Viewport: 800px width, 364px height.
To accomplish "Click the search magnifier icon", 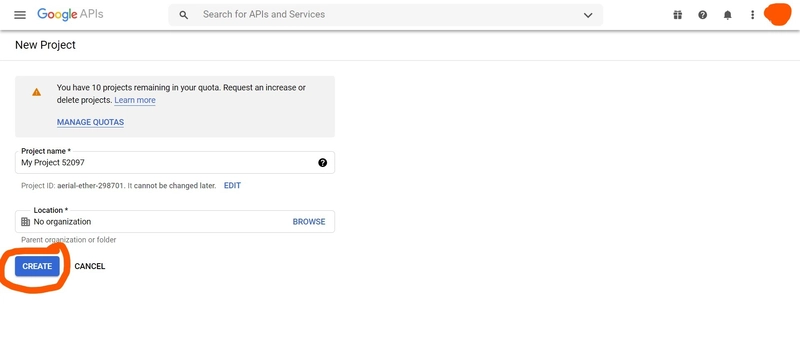I will [184, 15].
